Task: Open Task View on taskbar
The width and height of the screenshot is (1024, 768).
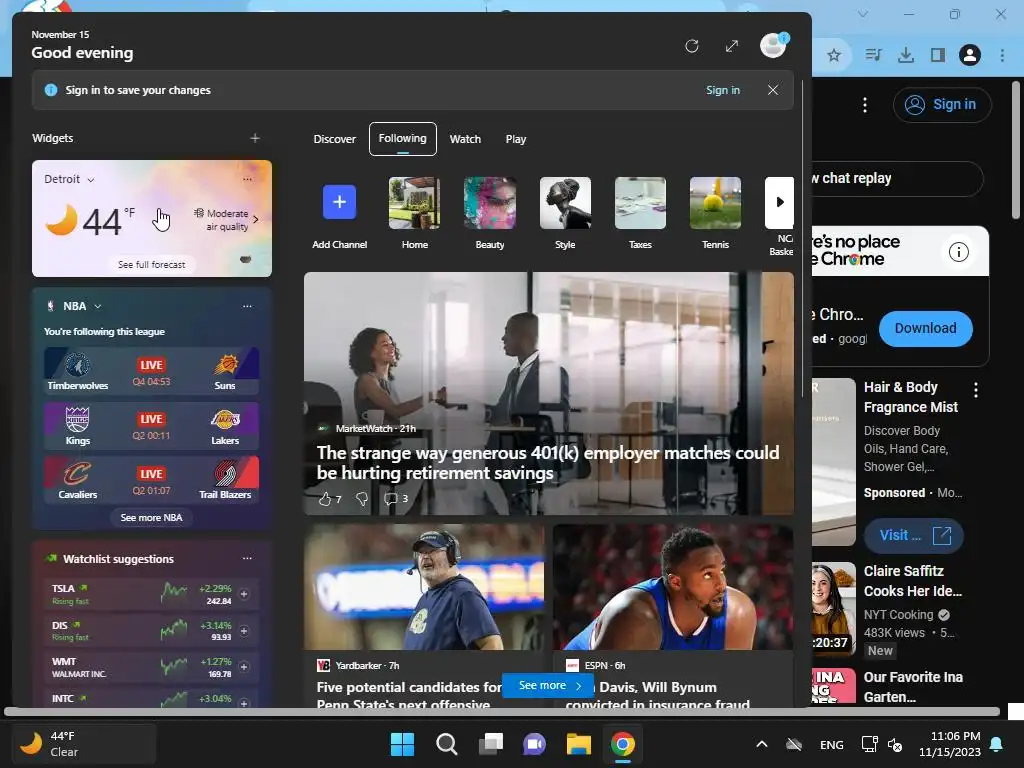Action: coord(490,744)
